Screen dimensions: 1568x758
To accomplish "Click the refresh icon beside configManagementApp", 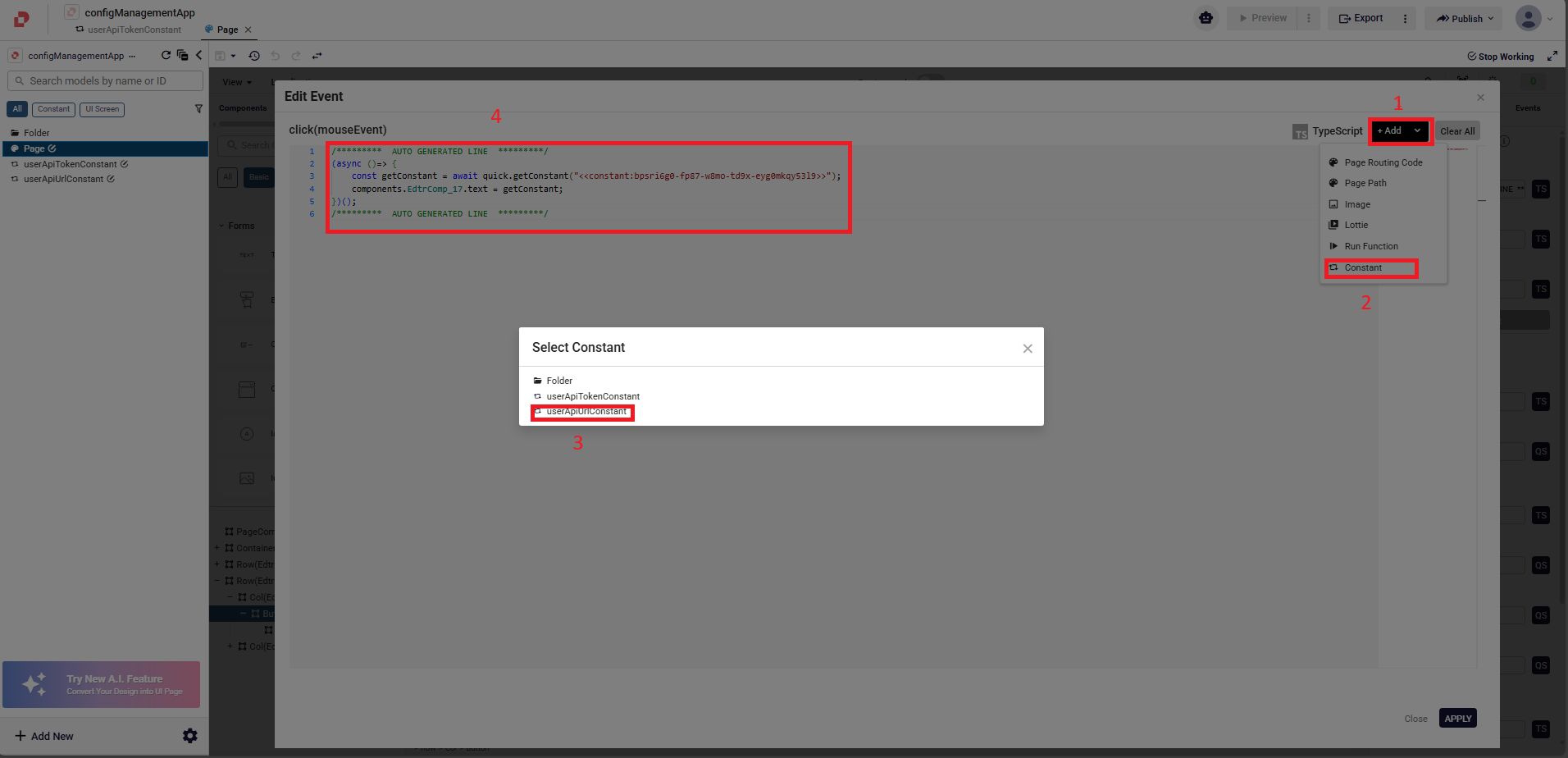I will (x=166, y=55).
